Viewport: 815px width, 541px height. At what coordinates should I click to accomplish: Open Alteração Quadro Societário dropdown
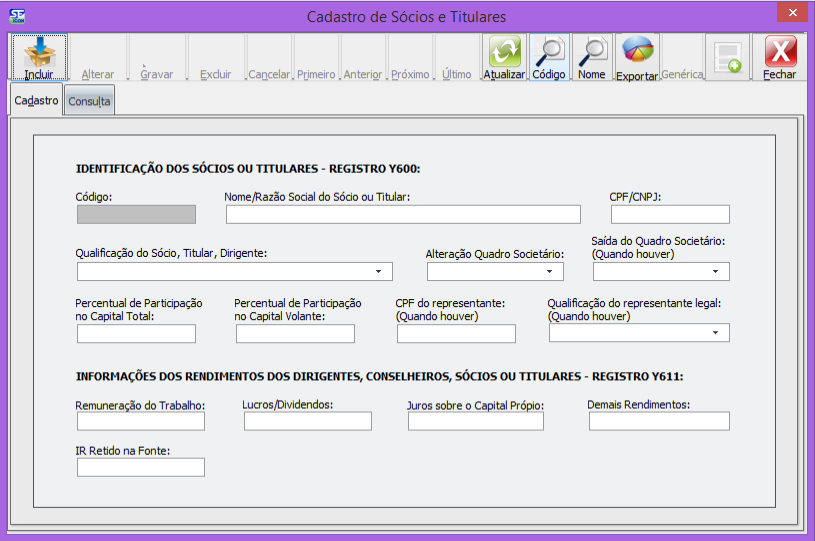(549, 271)
